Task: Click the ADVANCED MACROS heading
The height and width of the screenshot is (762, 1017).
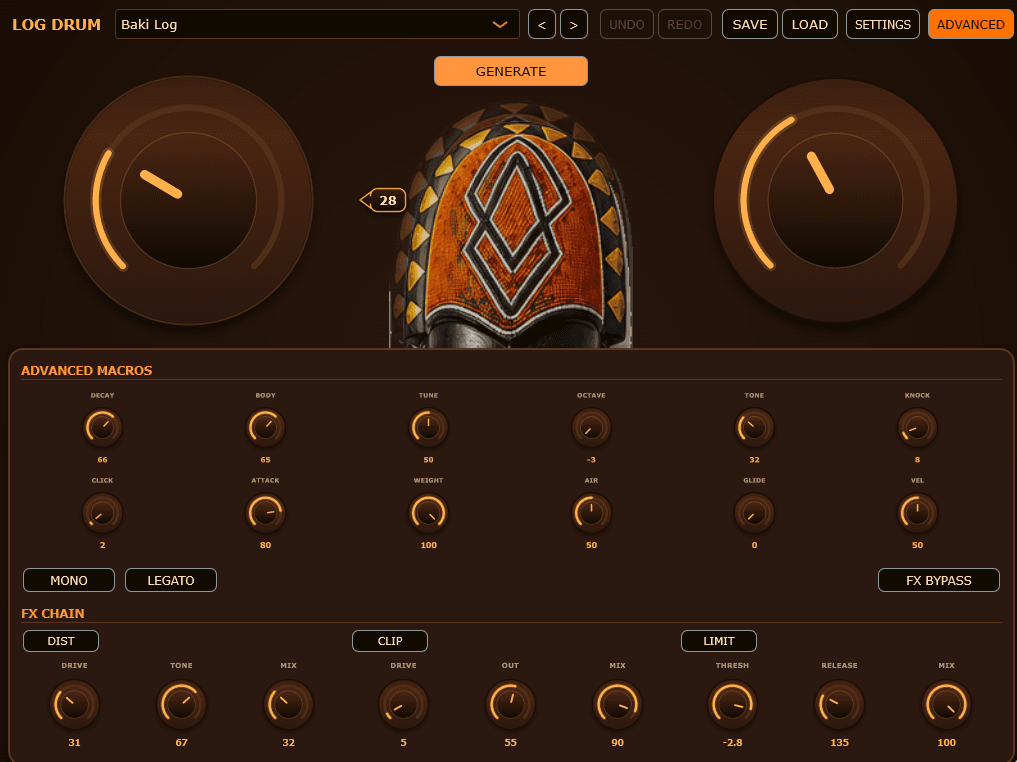Action: (x=86, y=370)
